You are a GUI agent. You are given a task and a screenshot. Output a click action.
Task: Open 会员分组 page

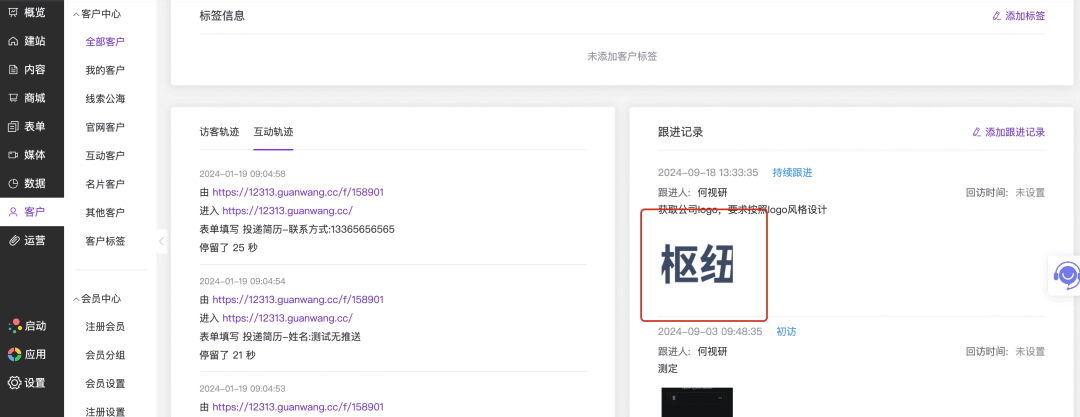pos(105,355)
